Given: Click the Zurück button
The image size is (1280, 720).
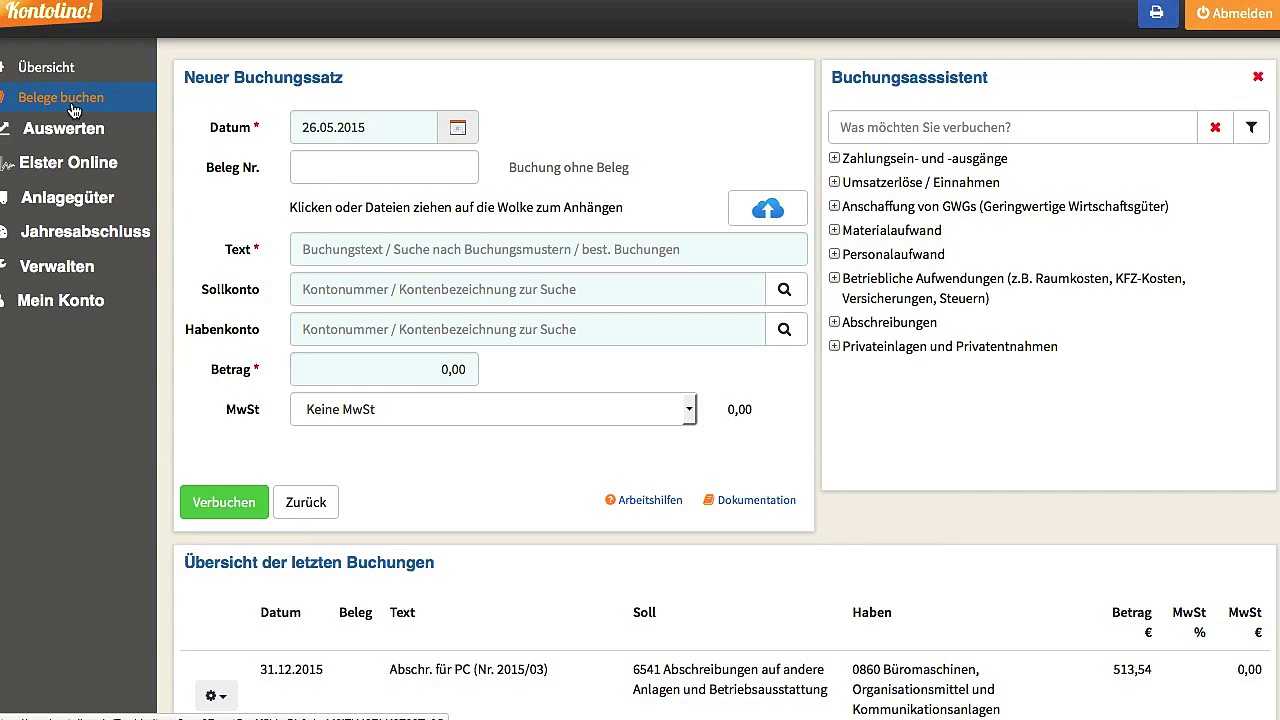Looking at the screenshot, I should pos(306,502).
